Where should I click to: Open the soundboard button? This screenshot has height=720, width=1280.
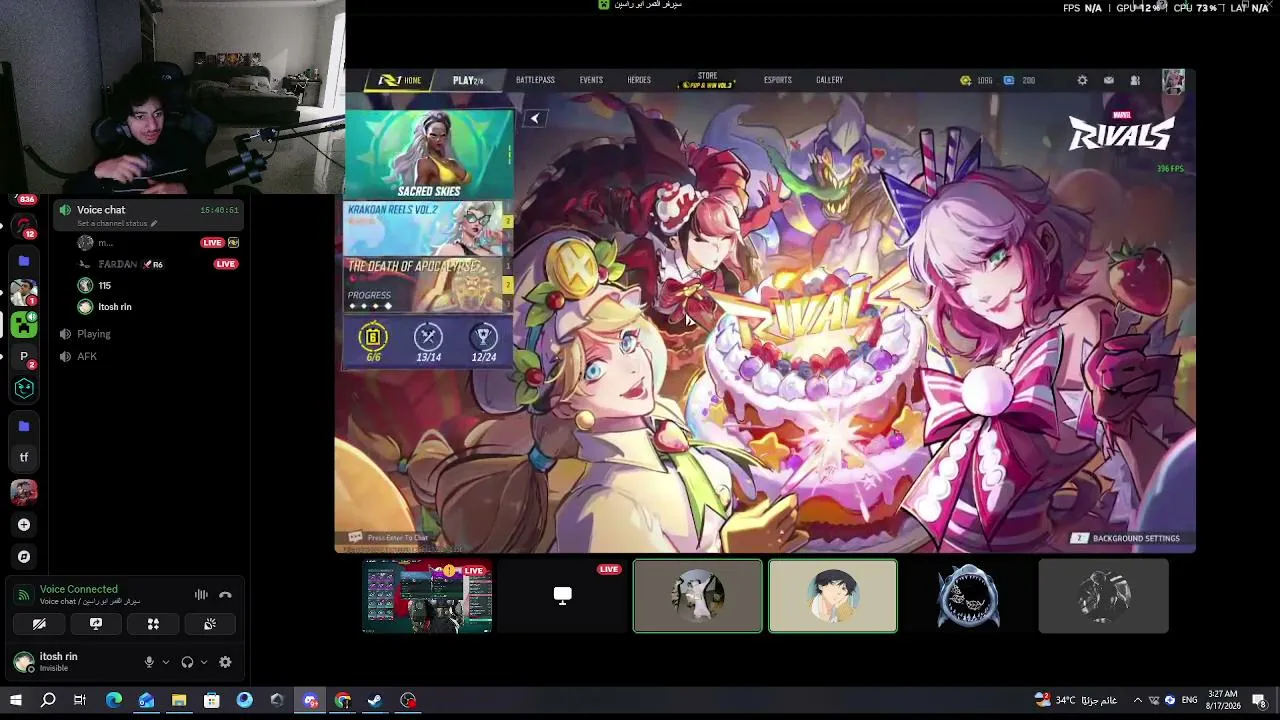point(210,624)
